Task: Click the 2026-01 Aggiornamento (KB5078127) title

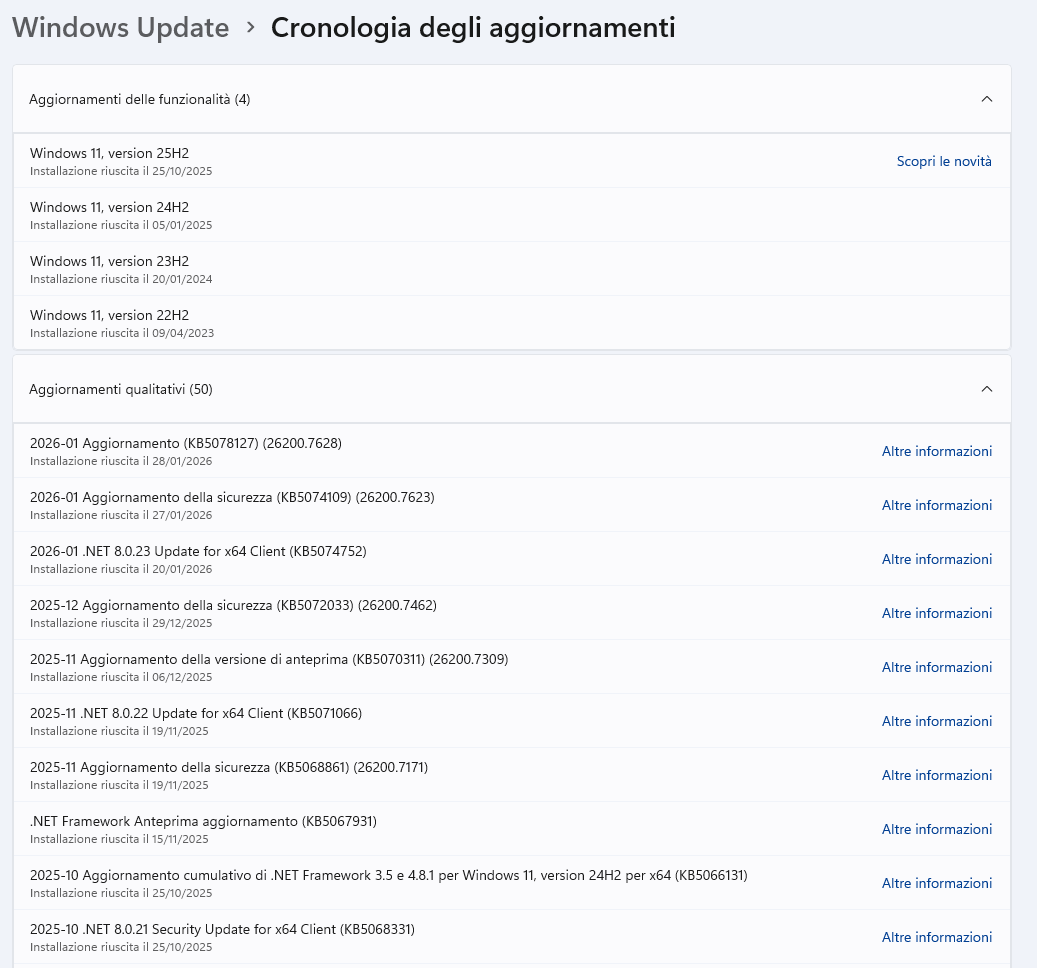Action: click(x=186, y=443)
